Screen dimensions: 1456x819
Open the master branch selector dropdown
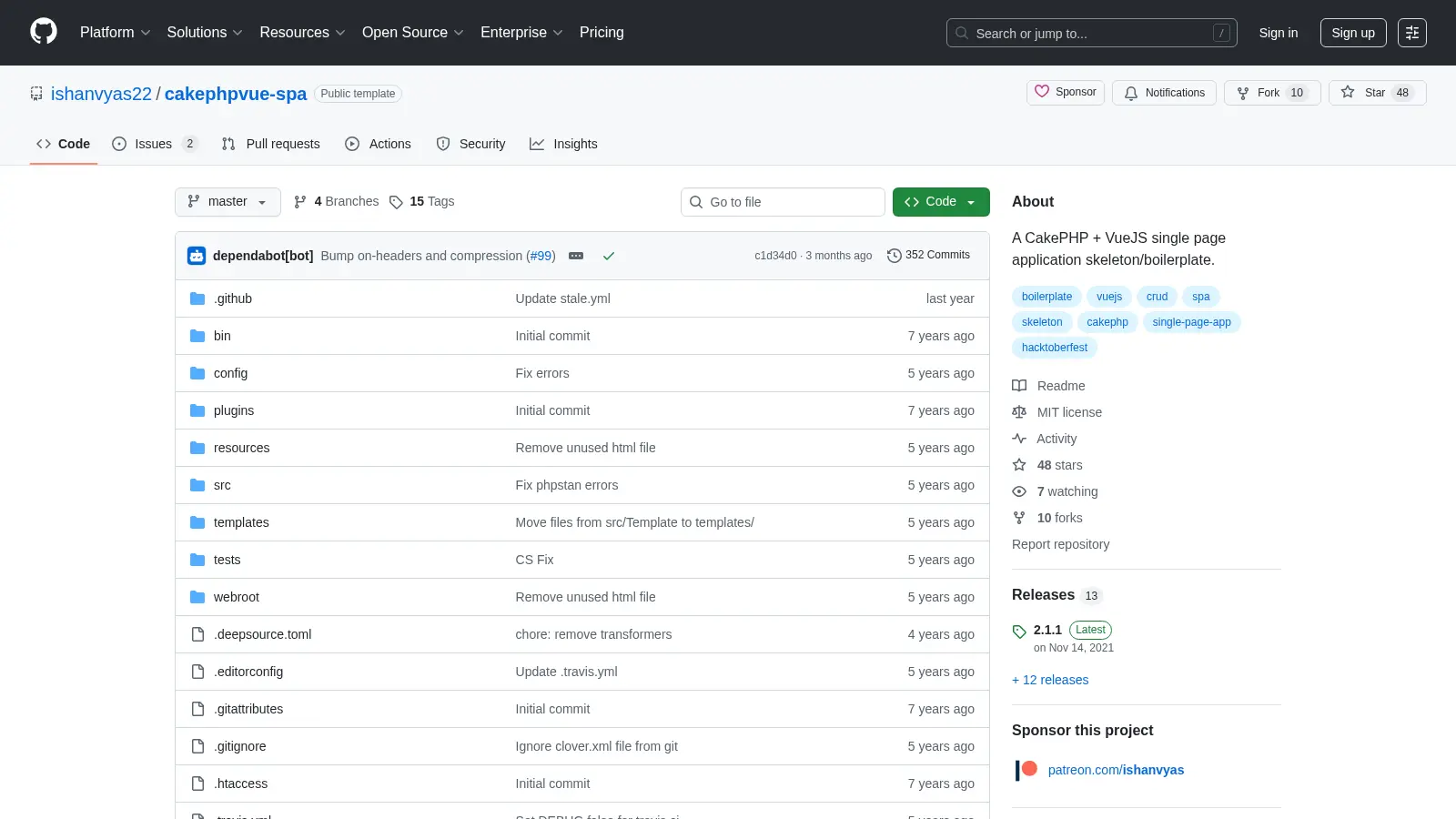[227, 202]
